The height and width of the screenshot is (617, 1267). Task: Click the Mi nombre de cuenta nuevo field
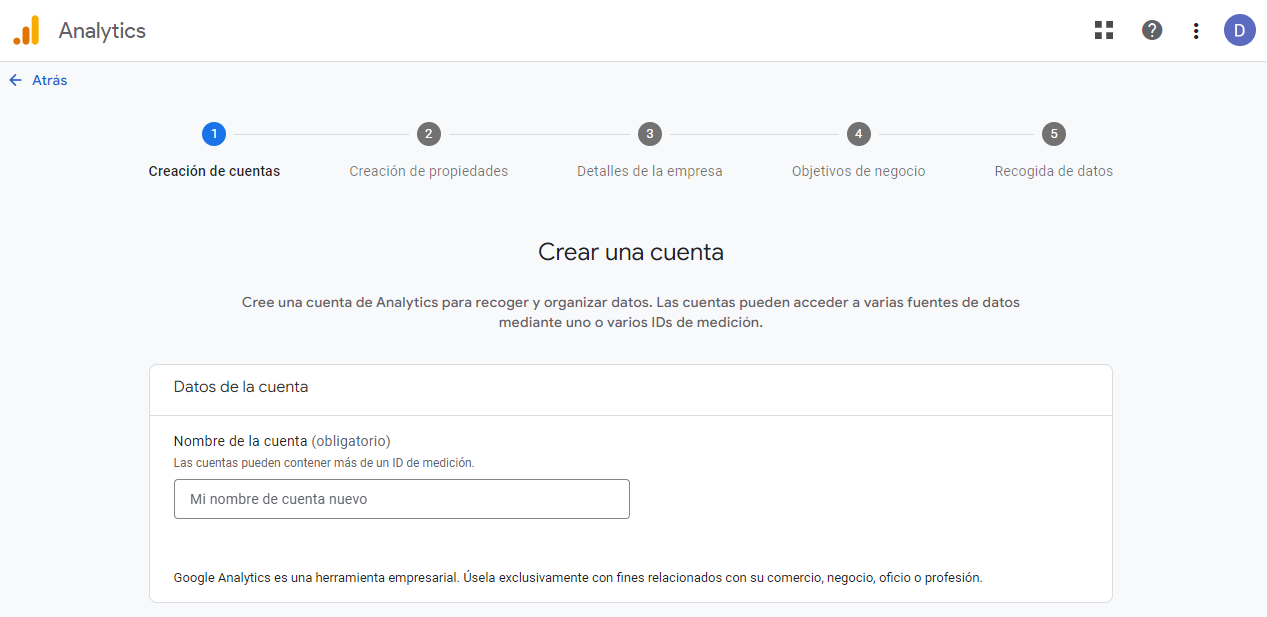point(401,499)
